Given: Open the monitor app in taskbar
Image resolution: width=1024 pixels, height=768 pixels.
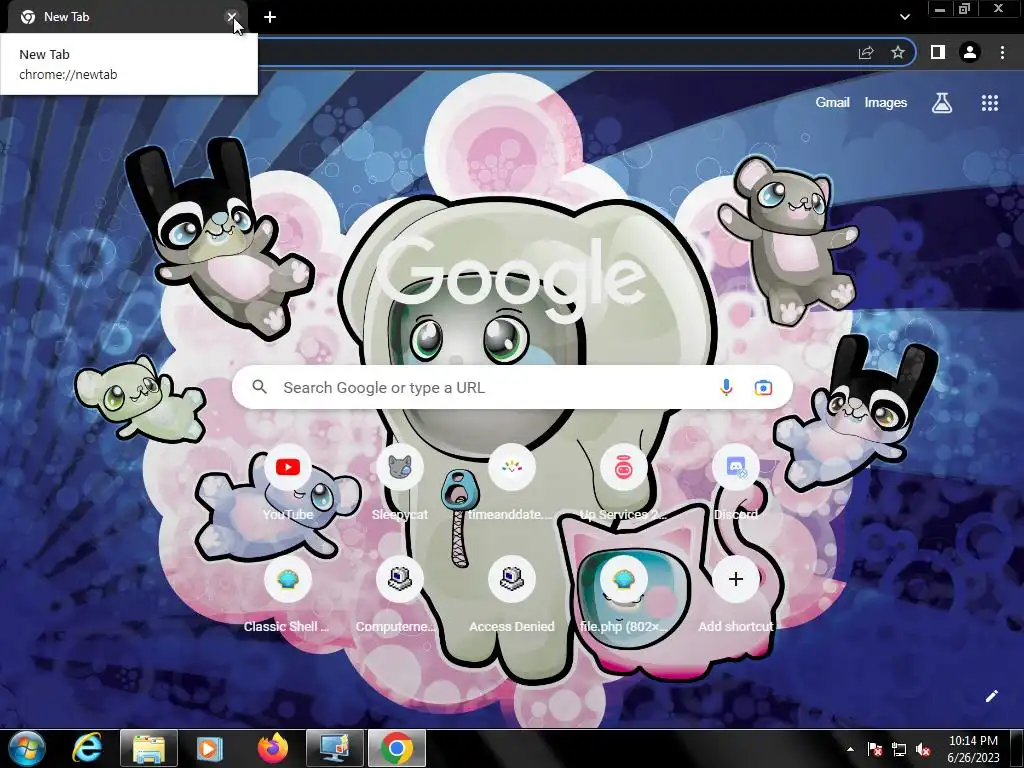Looking at the screenshot, I should (x=335, y=748).
